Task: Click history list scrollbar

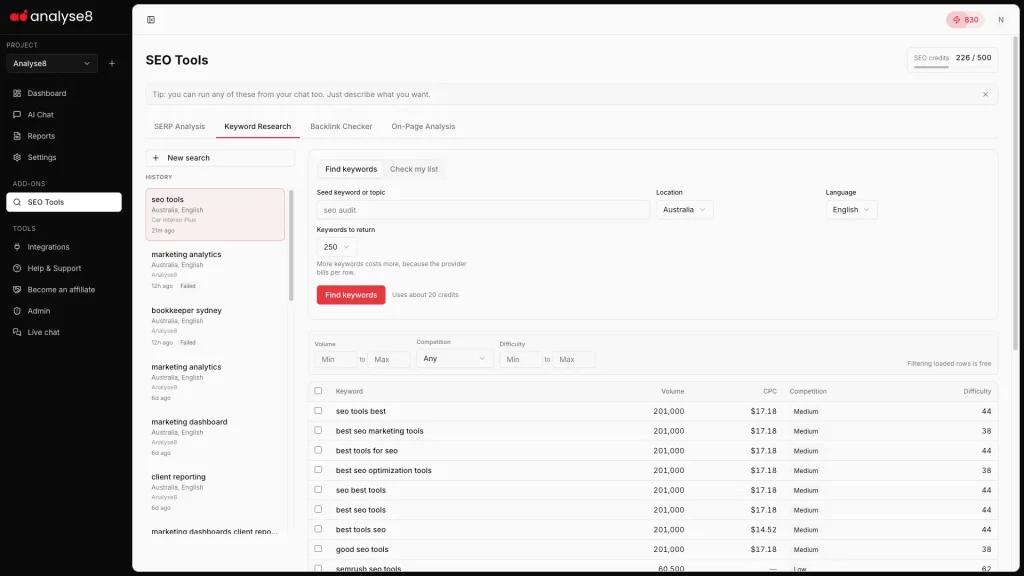Action: (291, 246)
